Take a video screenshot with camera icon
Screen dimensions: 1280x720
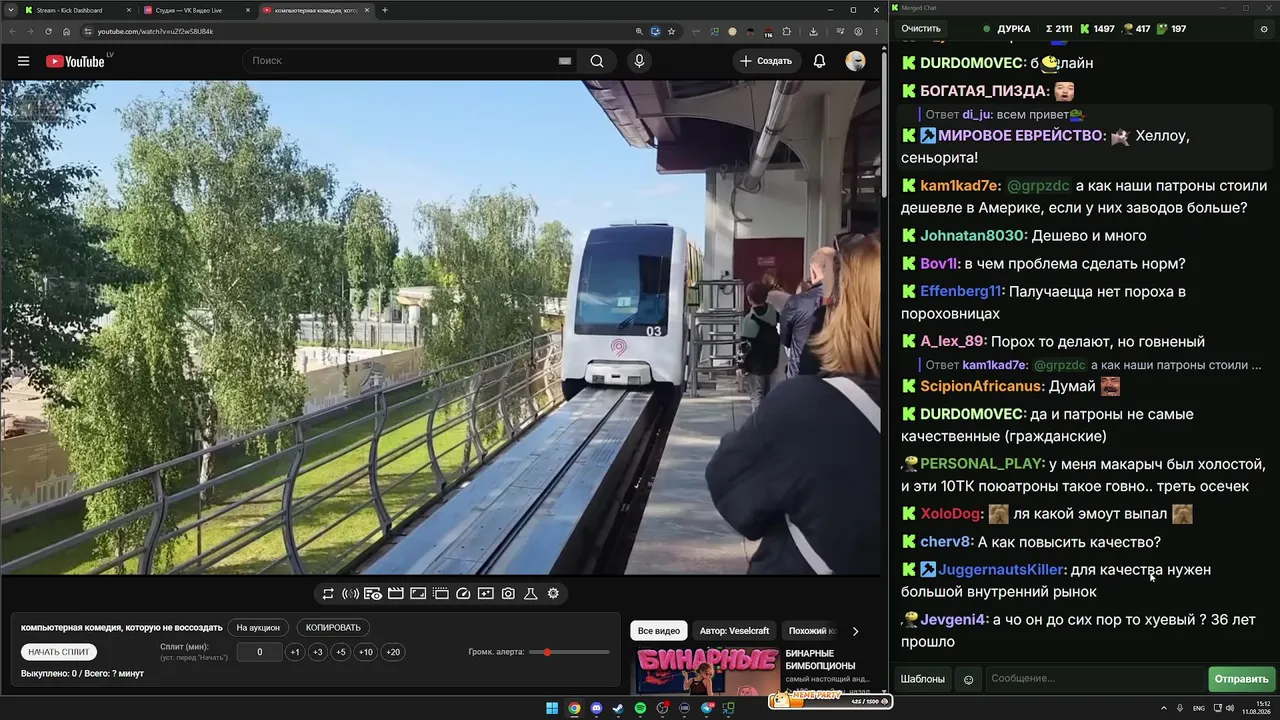[x=508, y=594]
